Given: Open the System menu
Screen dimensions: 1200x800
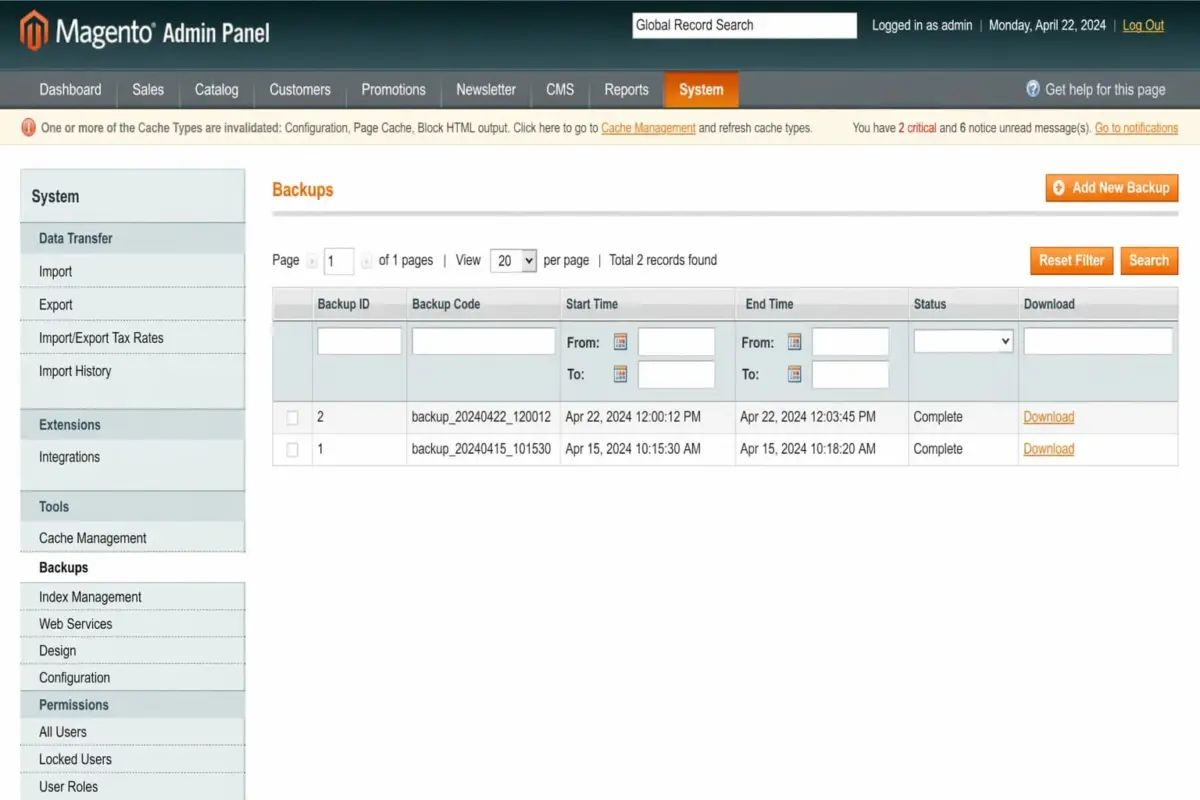Looking at the screenshot, I should tap(701, 89).
